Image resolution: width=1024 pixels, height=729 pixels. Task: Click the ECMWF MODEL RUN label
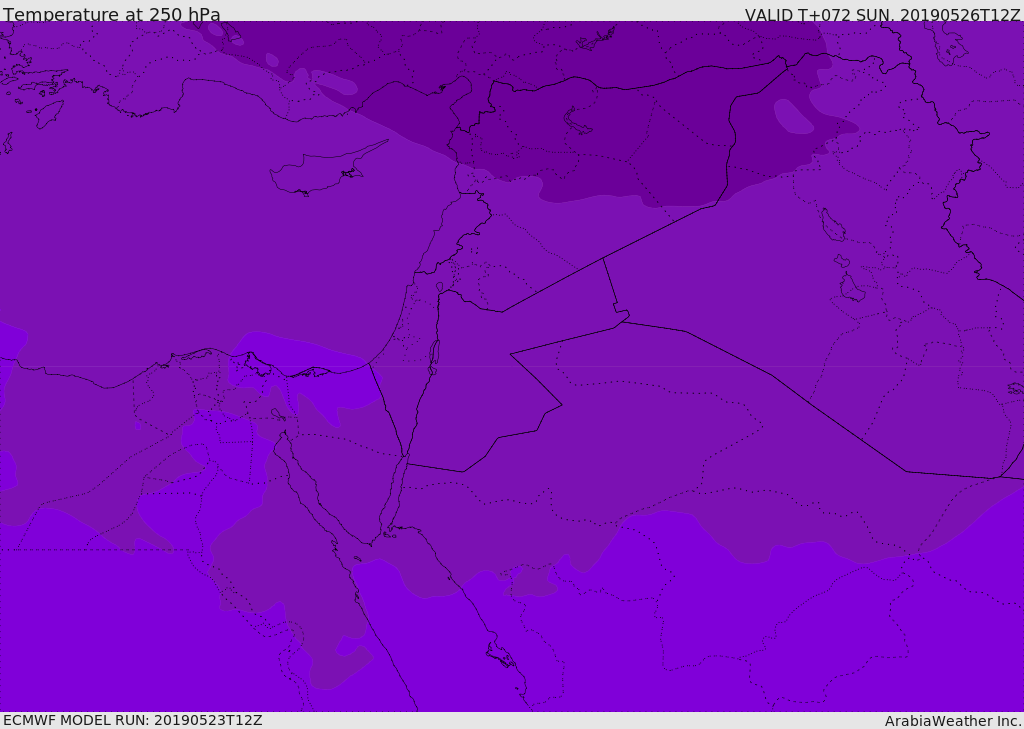pos(133,720)
